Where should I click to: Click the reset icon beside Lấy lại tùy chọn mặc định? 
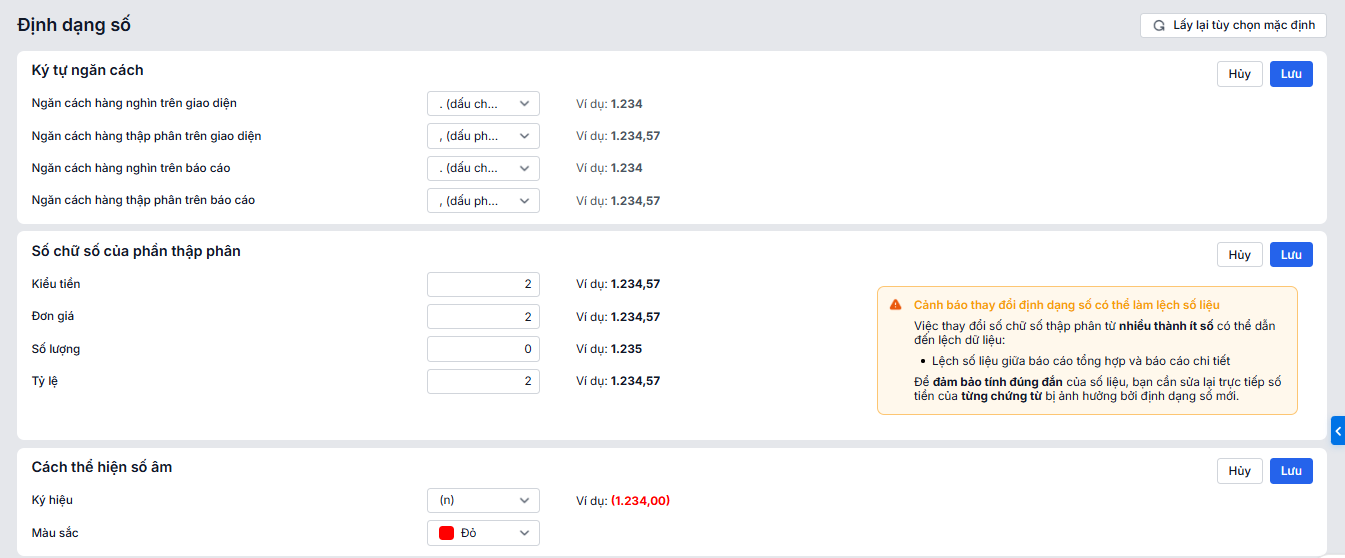(x=1159, y=26)
